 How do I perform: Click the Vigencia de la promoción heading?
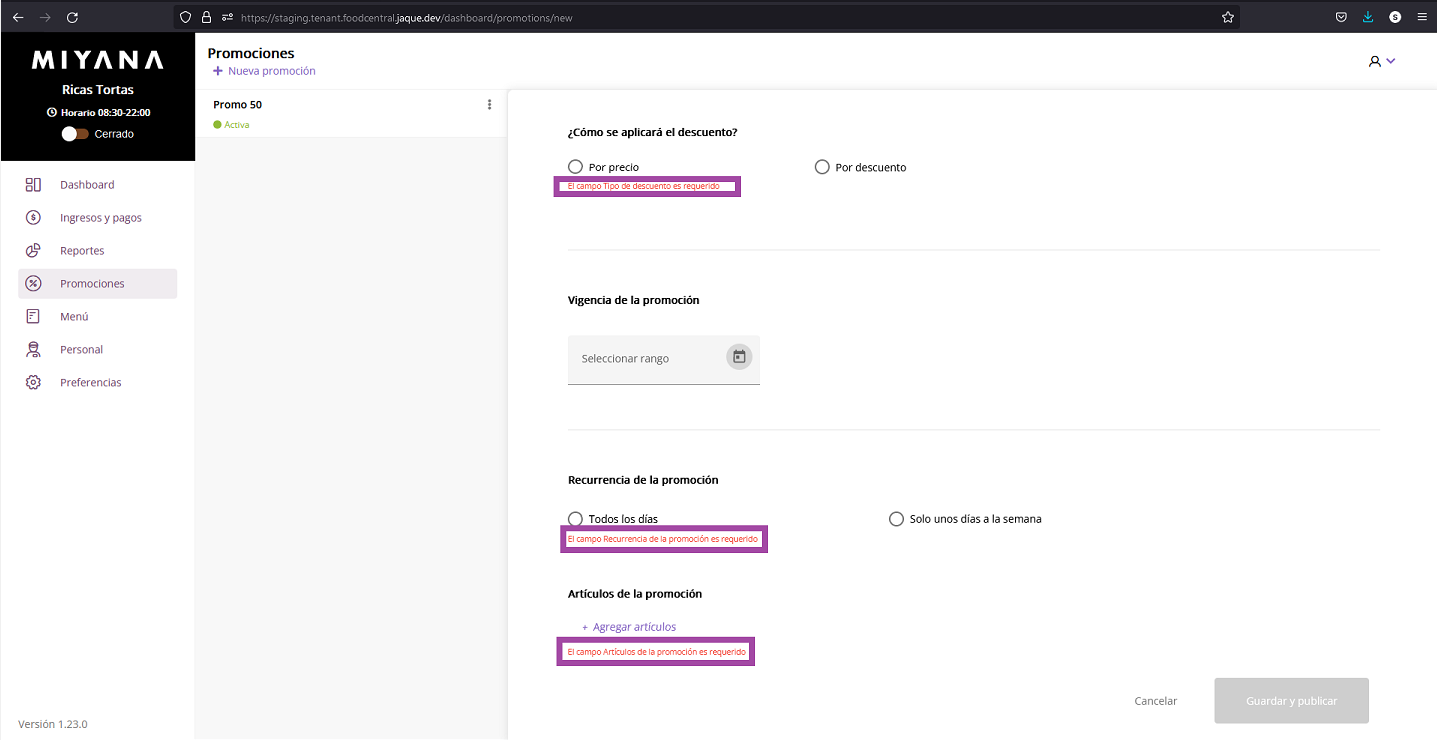coord(634,300)
